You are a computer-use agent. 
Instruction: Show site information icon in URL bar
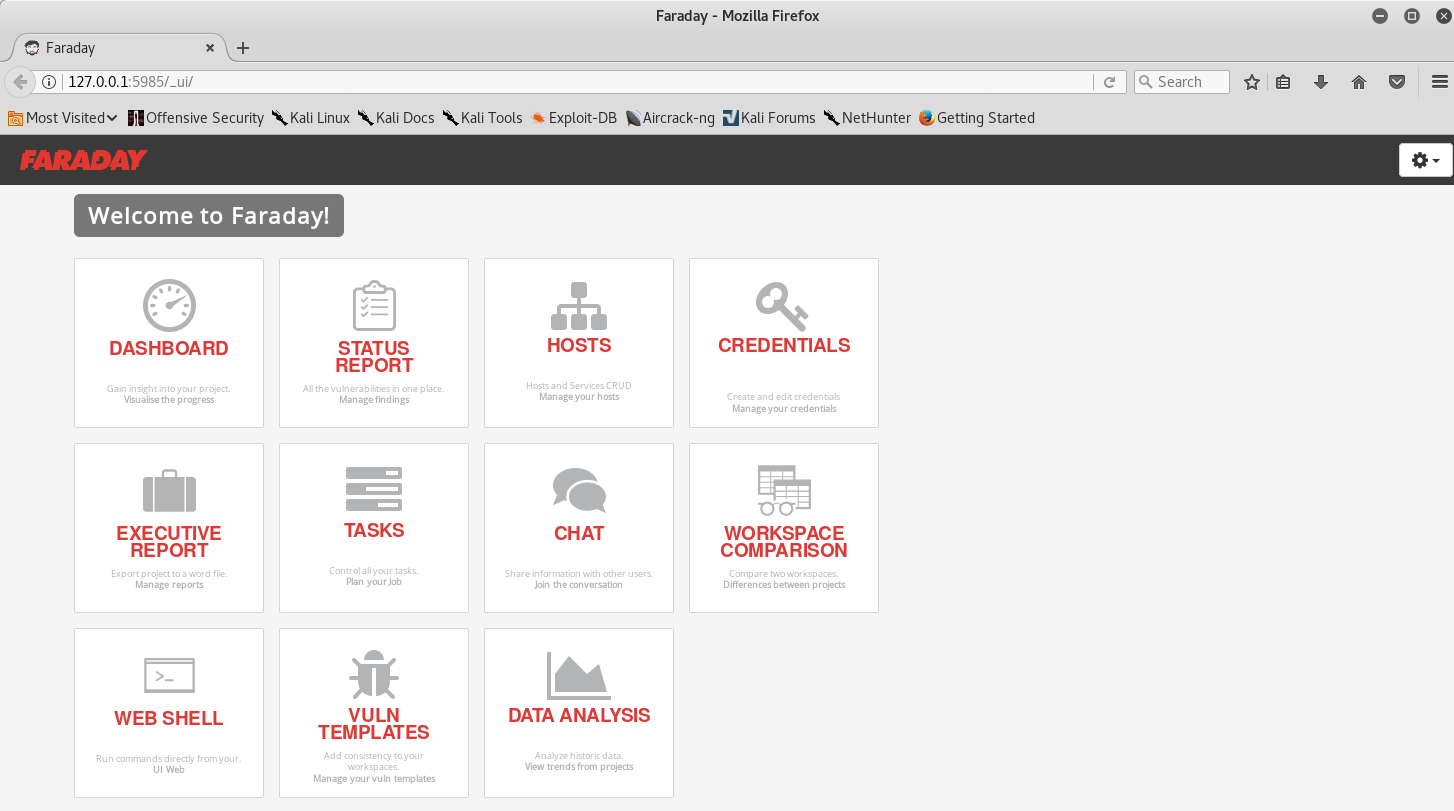pos(48,82)
